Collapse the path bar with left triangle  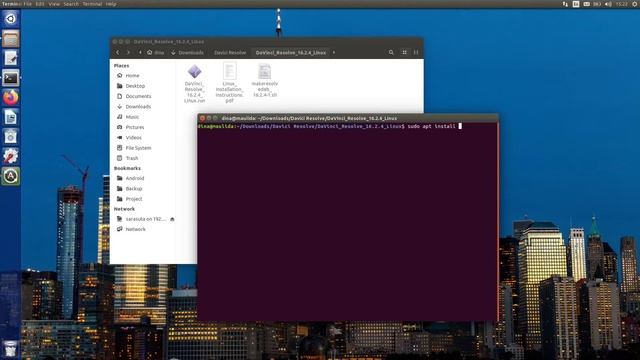click(140, 53)
